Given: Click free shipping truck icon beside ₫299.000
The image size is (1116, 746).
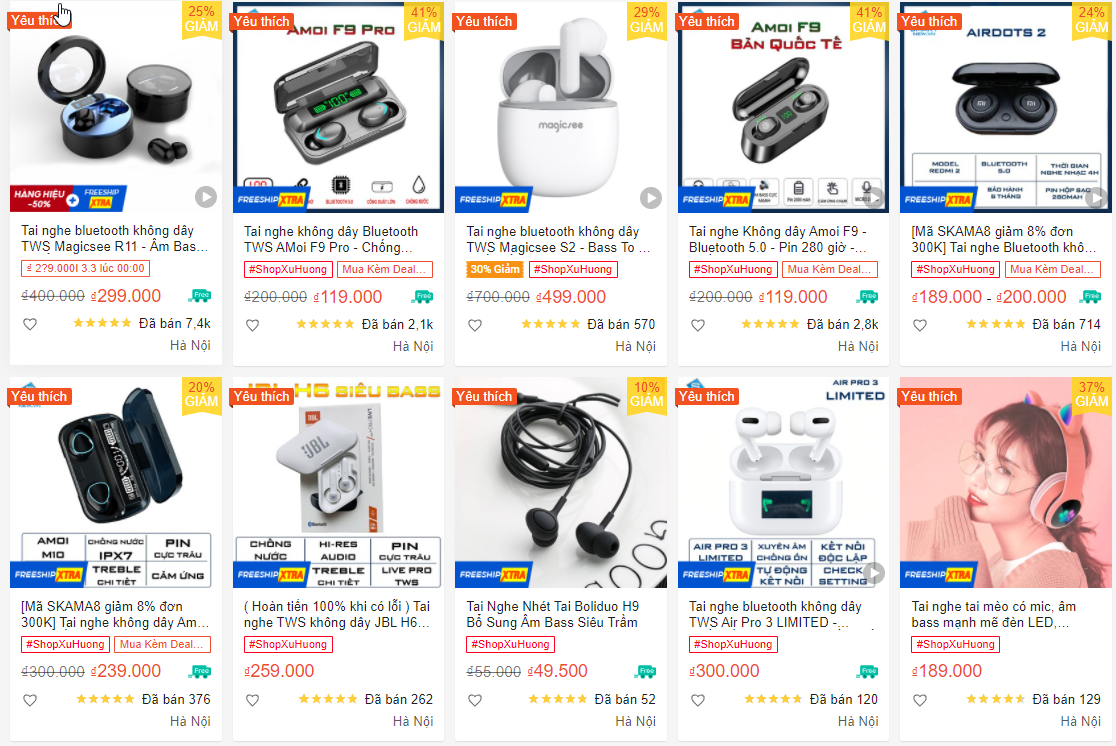Looking at the screenshot, I should 201,295.
